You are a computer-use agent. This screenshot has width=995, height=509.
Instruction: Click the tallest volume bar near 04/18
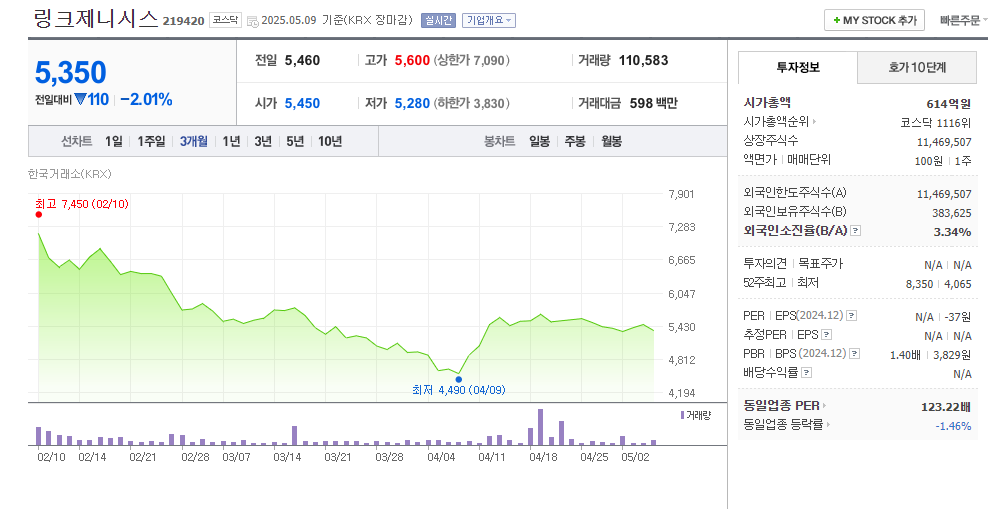click(541, 426)
